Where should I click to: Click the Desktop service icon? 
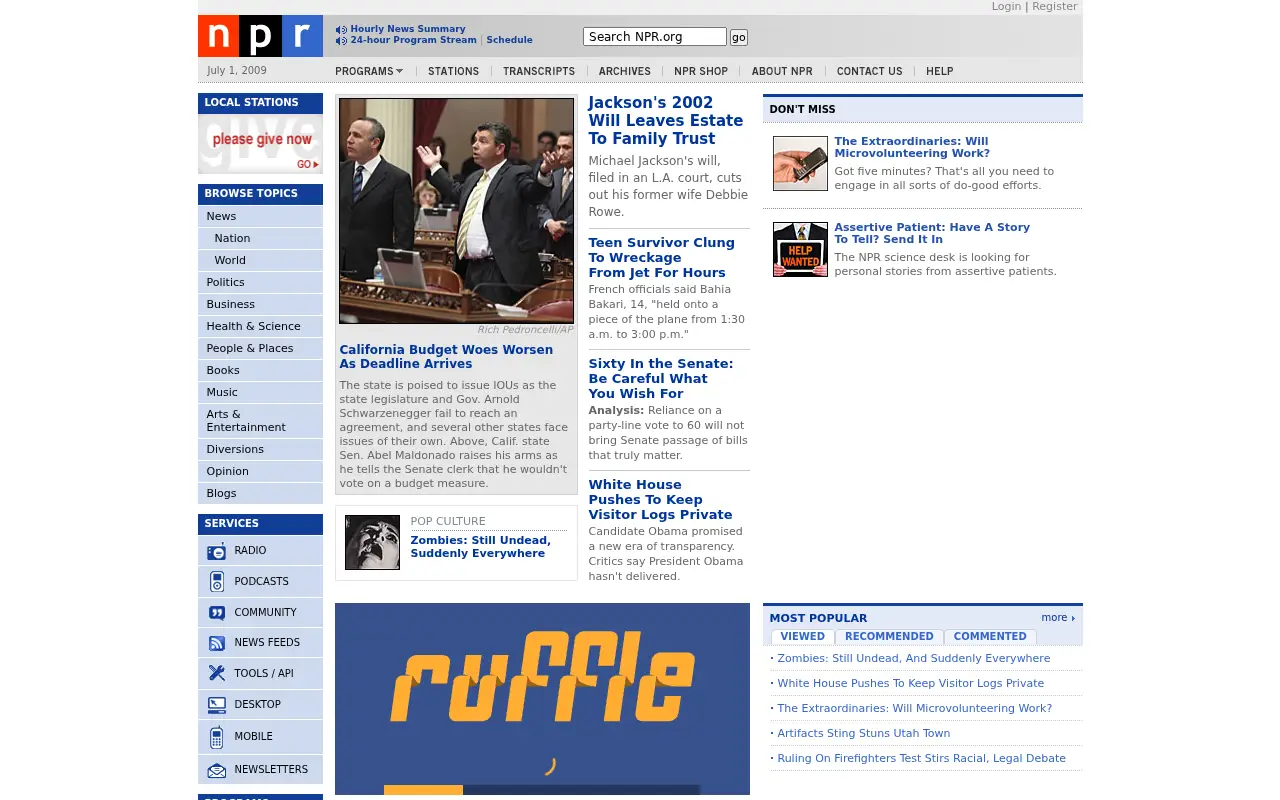[x=217, y=705]
